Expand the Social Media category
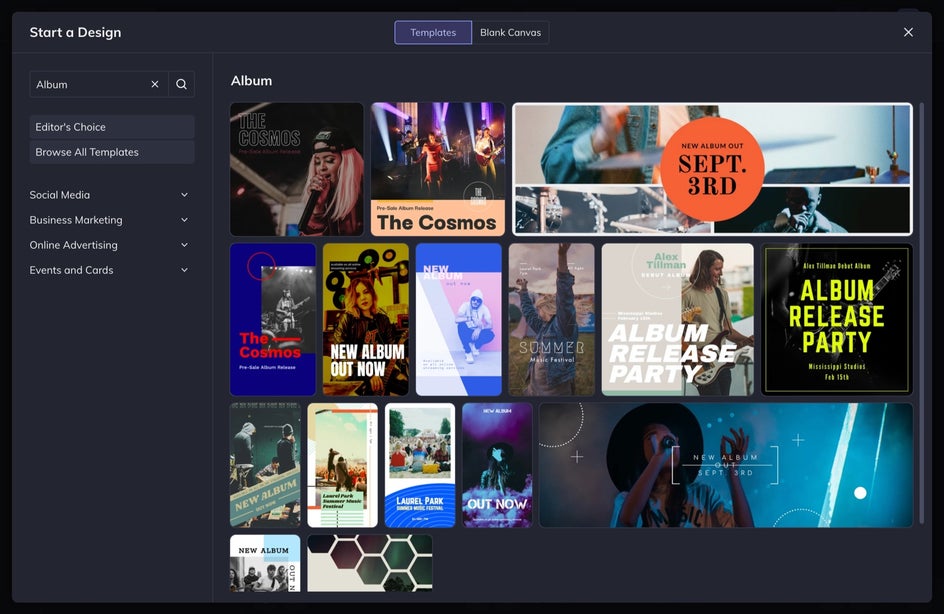This screenshot has width=944, height=614. click(x=110, y=195)
